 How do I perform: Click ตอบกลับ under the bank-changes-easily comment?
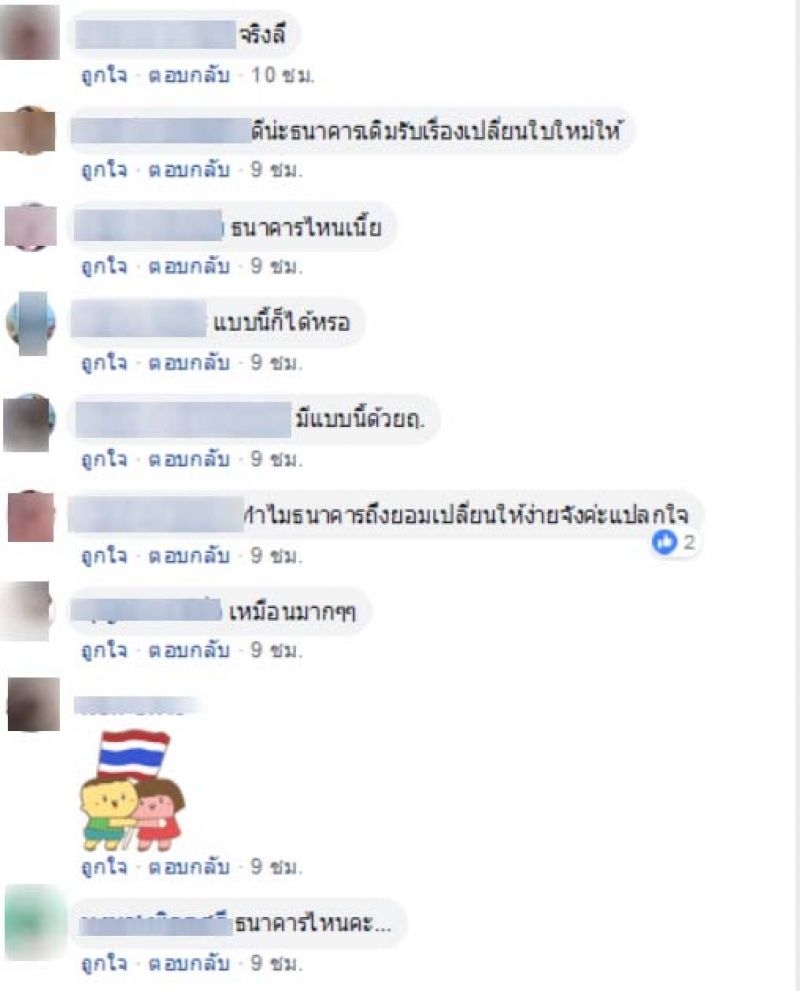[x=188, y=556]
